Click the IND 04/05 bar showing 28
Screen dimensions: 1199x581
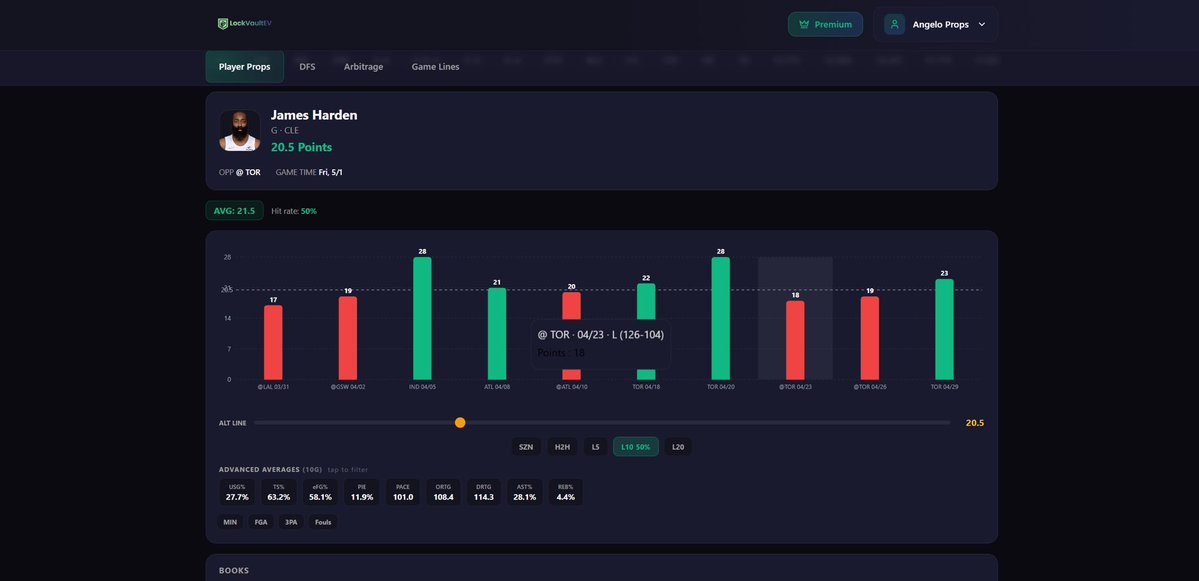(422, 319)
